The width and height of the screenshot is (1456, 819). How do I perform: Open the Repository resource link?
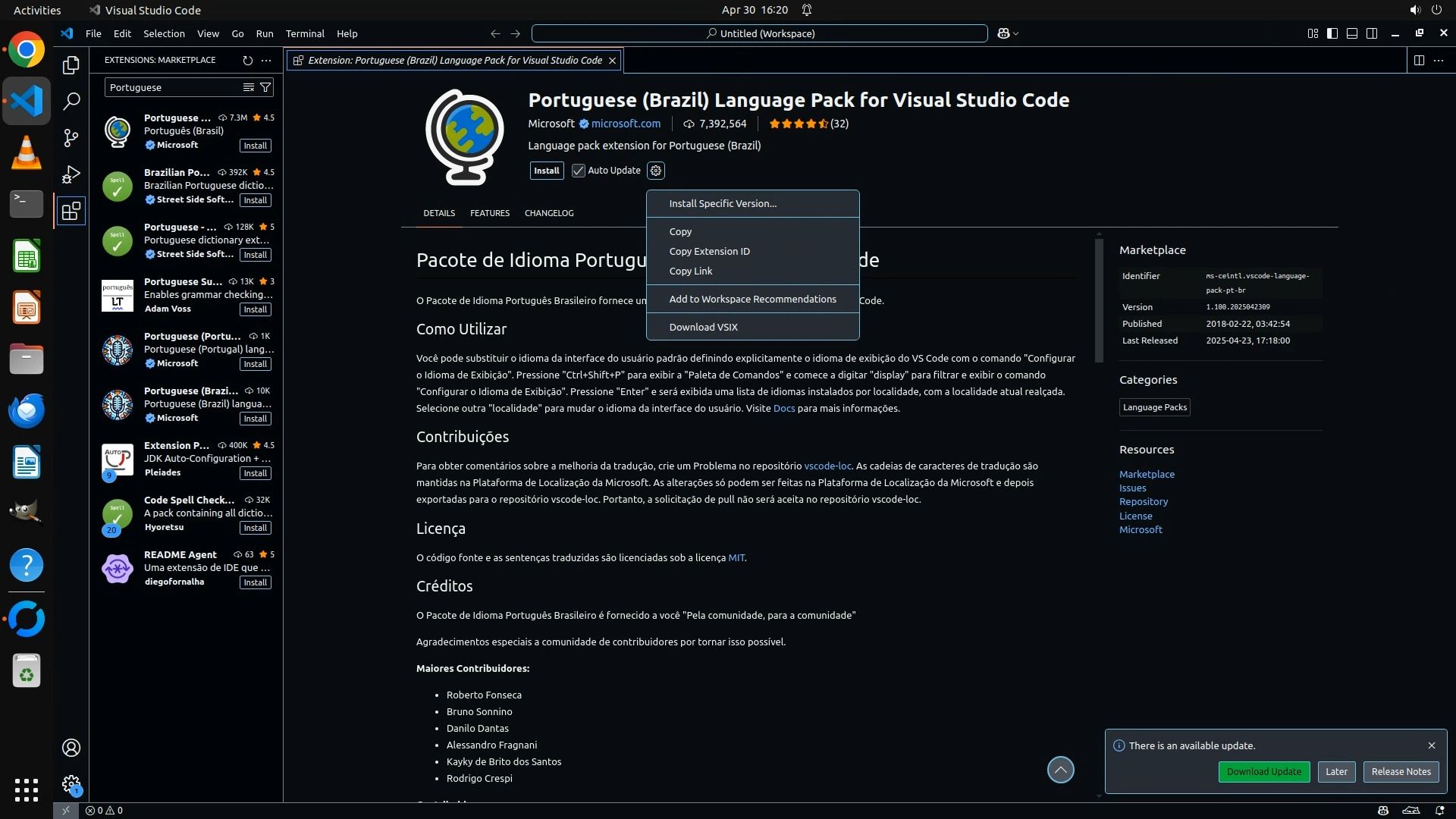[1143, 501]
